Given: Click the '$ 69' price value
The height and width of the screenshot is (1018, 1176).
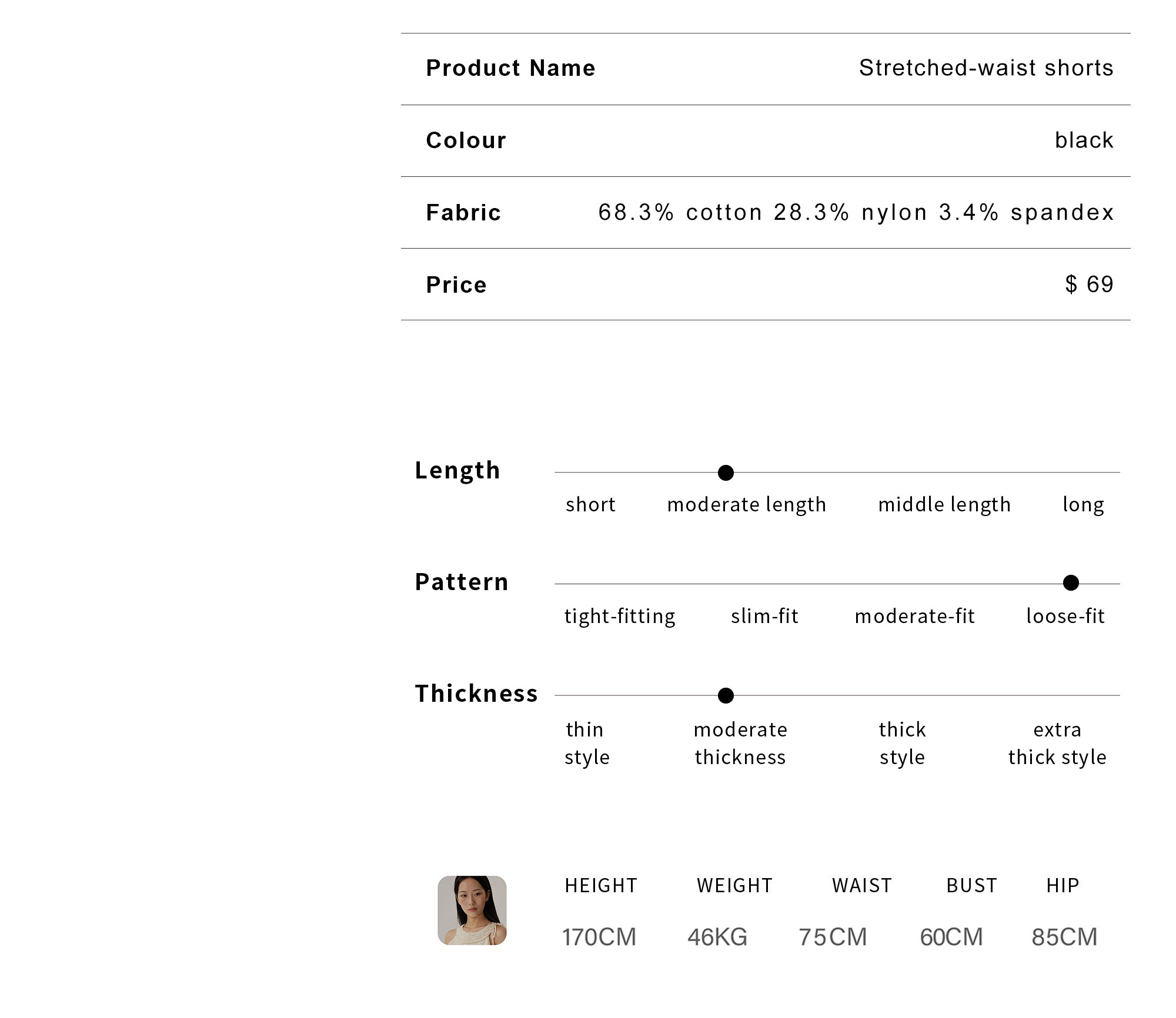Looking at the screenshot, I should click(1090, 284).
